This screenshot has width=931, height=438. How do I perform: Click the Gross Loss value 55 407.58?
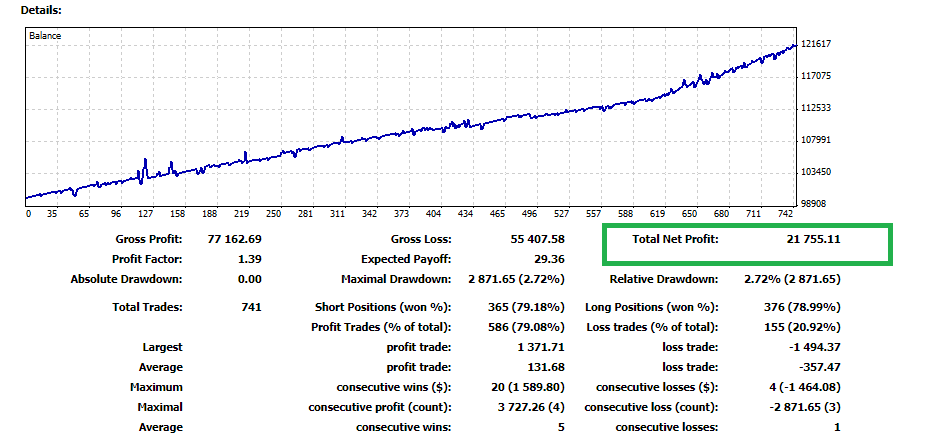click(538, 240)
